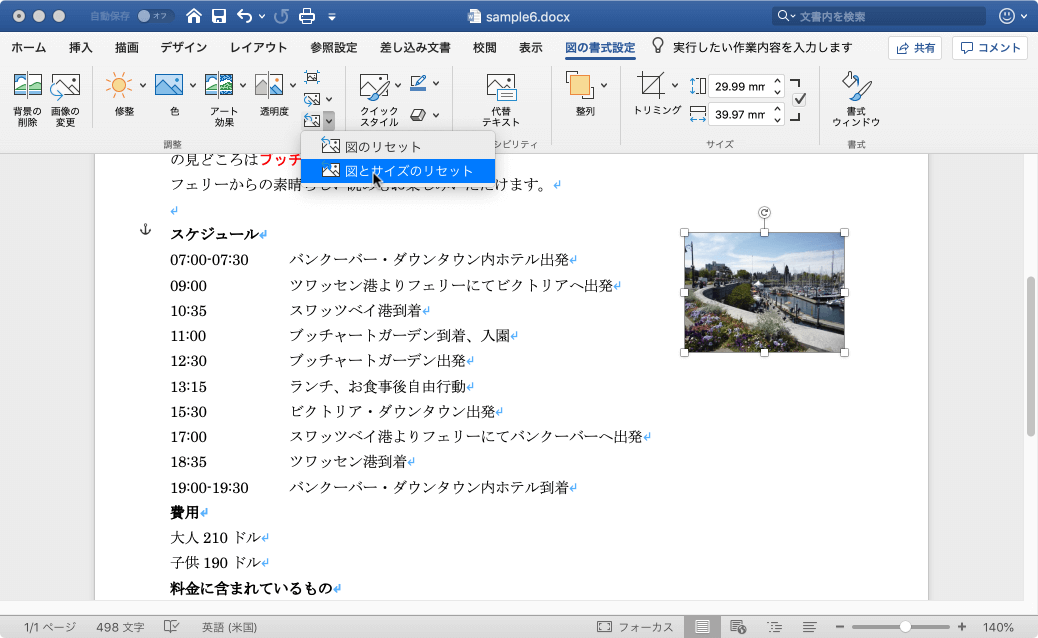This screenshot has height=638, width=1038.
Task: Click the コメント comments button
Action: [x=990, y=48]
